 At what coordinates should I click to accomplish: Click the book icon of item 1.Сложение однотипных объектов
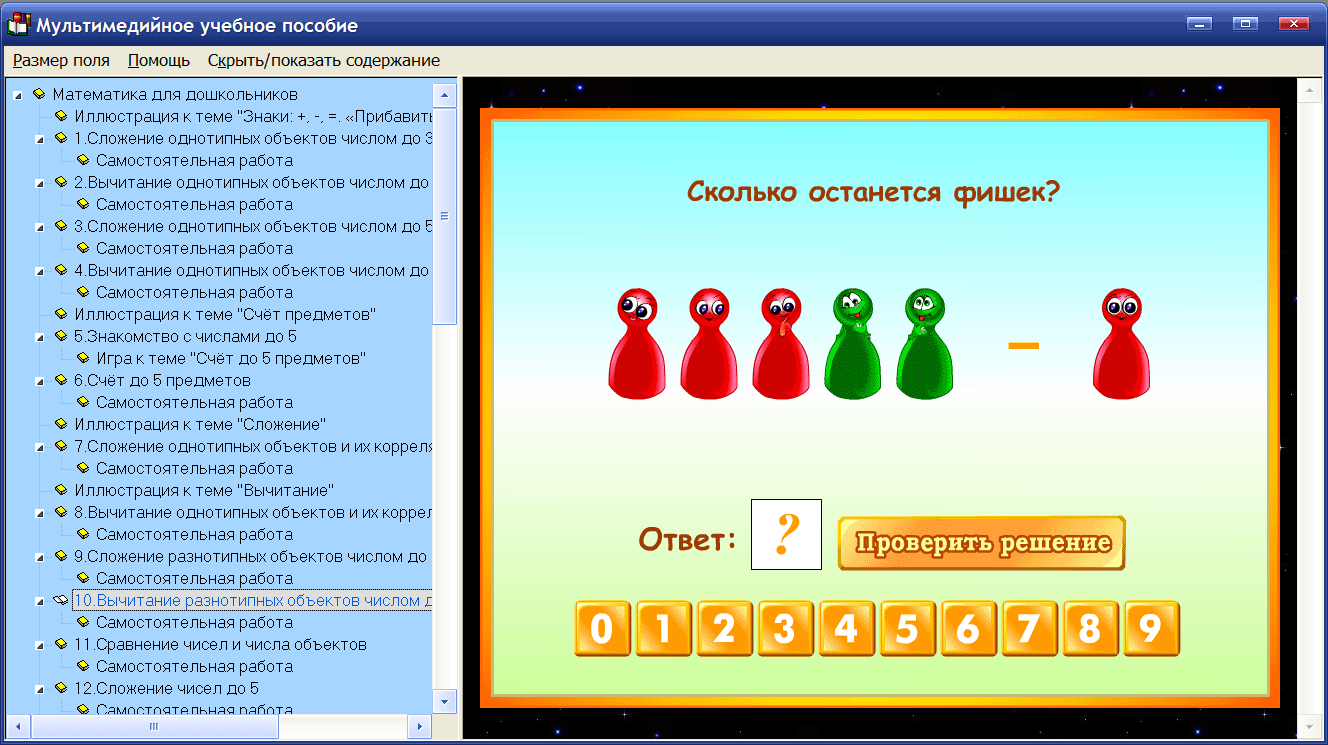coord(61,138)
